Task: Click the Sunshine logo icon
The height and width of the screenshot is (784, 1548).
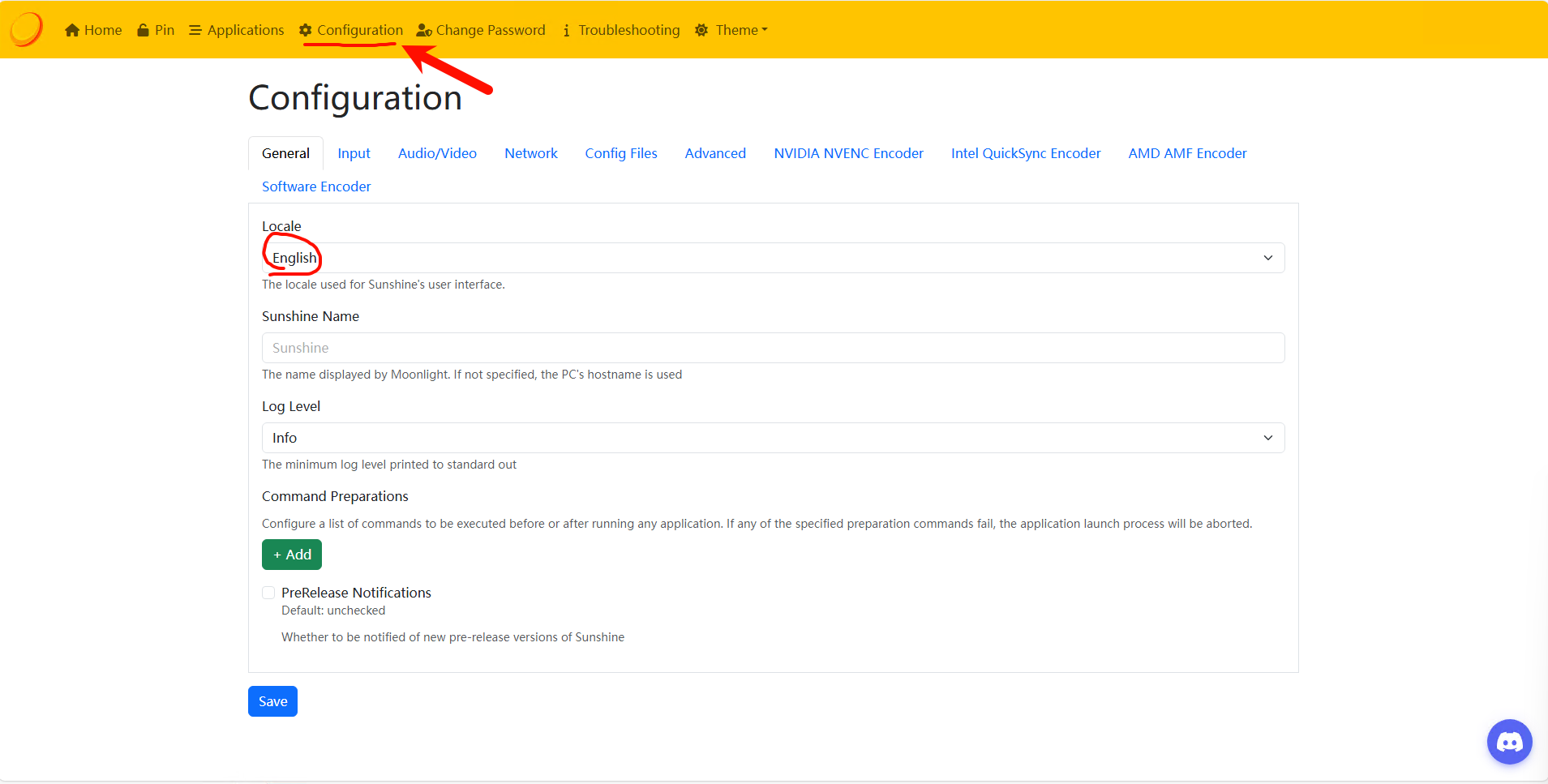Action: (x=26, y=29)
